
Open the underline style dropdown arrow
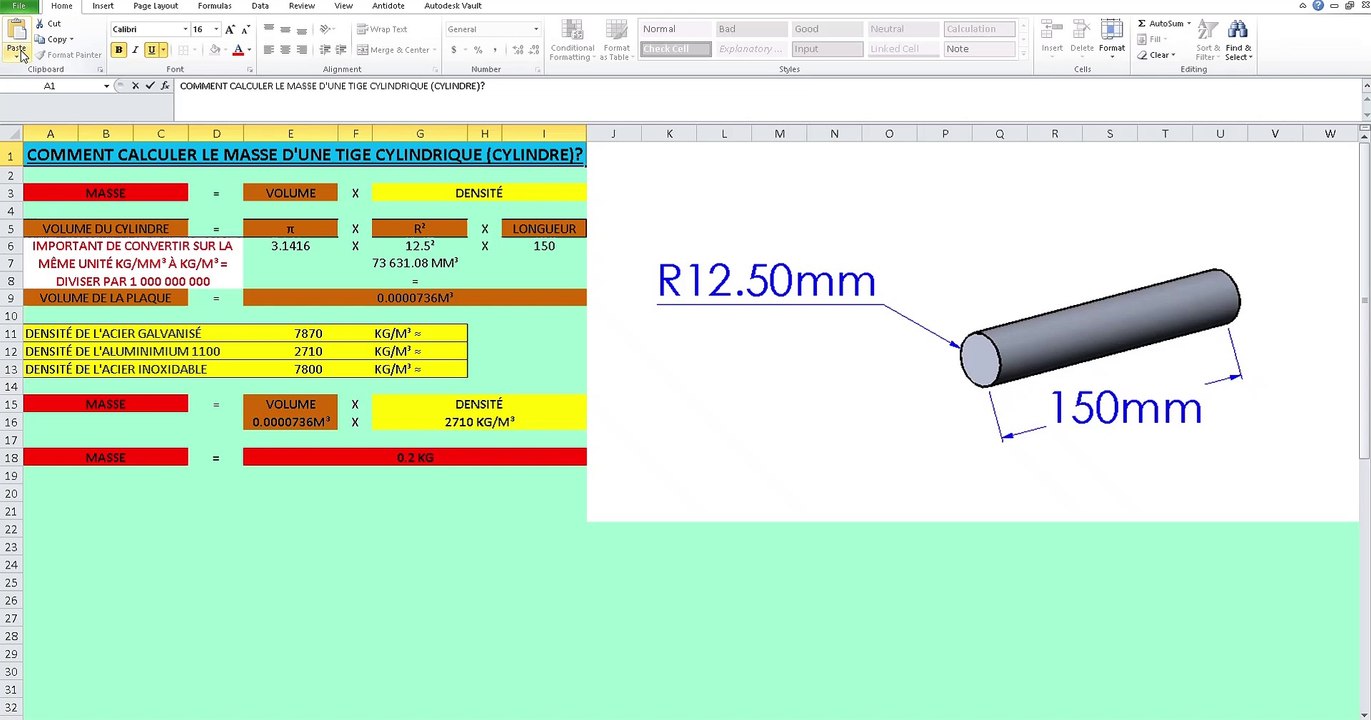click(x=163, y=50)
